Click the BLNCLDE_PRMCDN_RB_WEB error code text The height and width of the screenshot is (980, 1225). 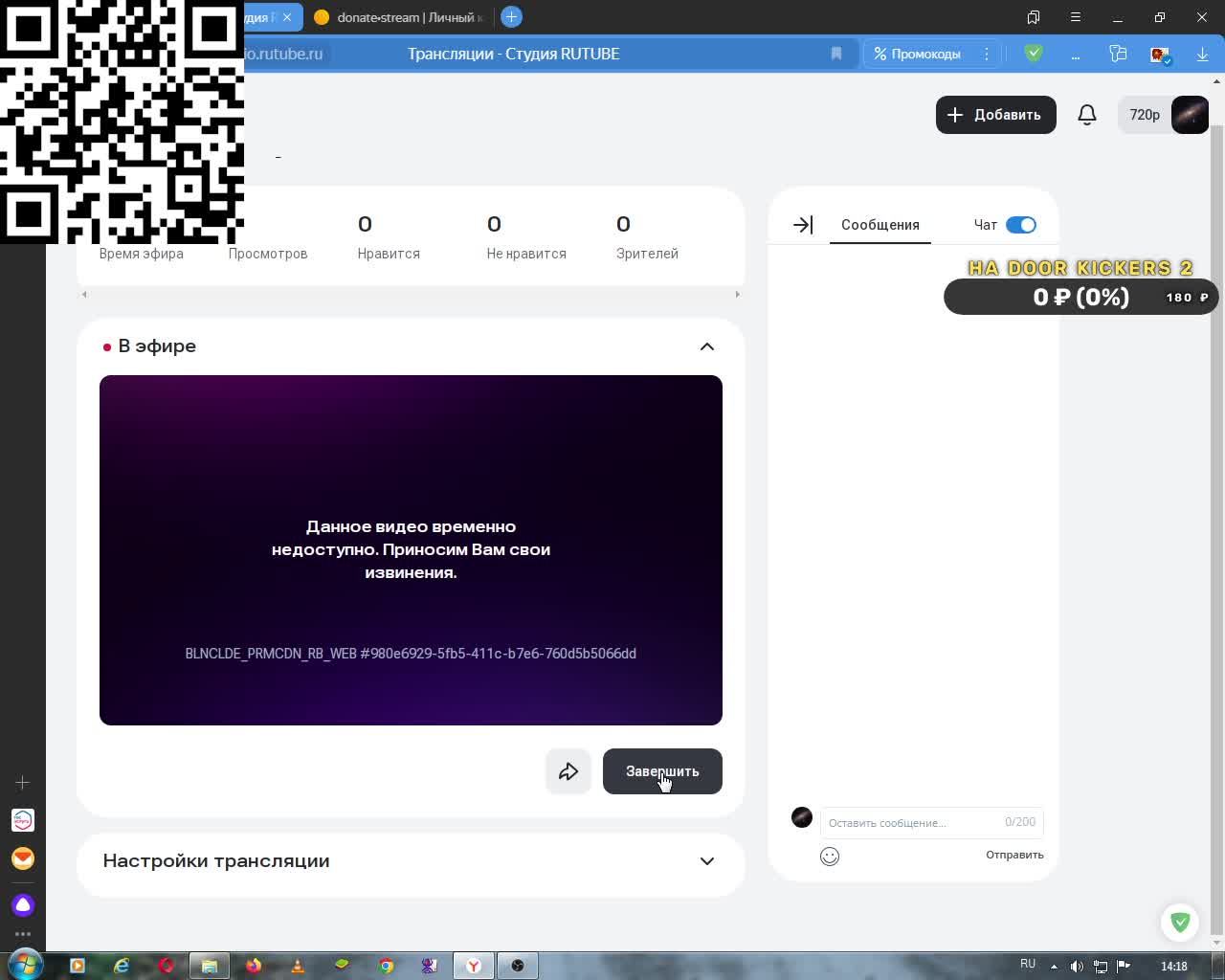(x=411, y=654)
